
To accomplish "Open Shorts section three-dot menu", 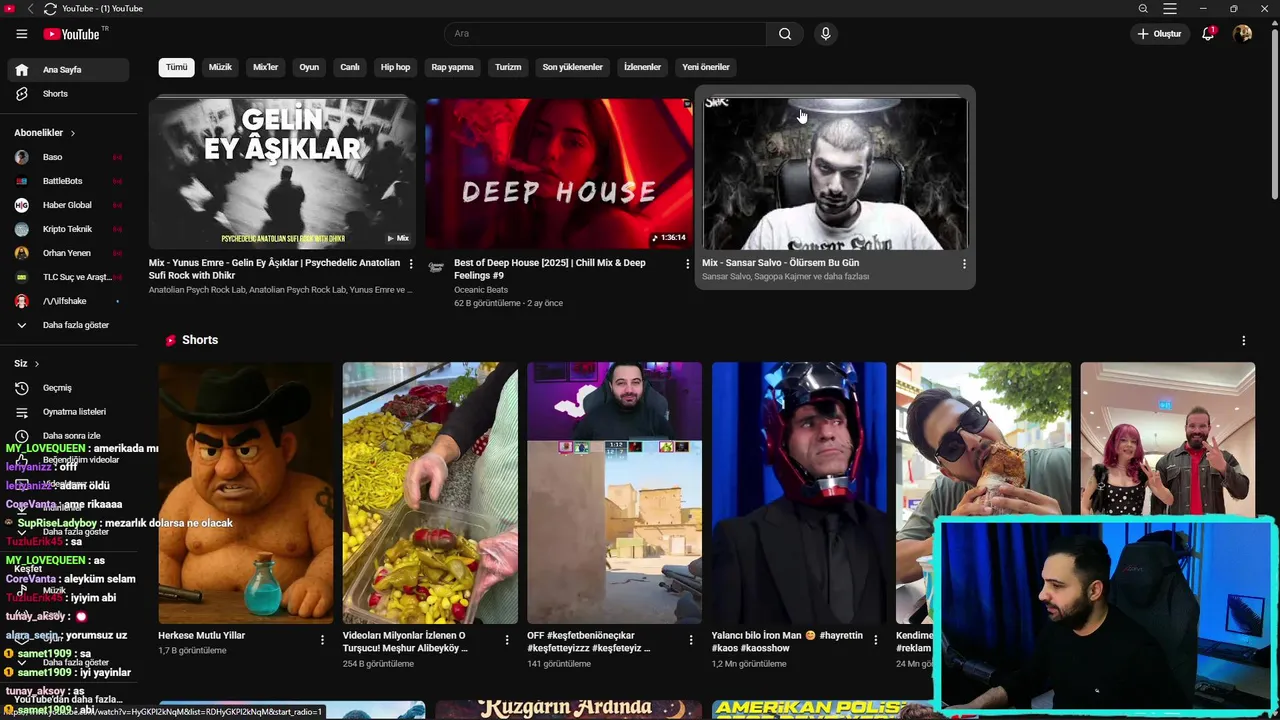I will [x=1243, y=341].
